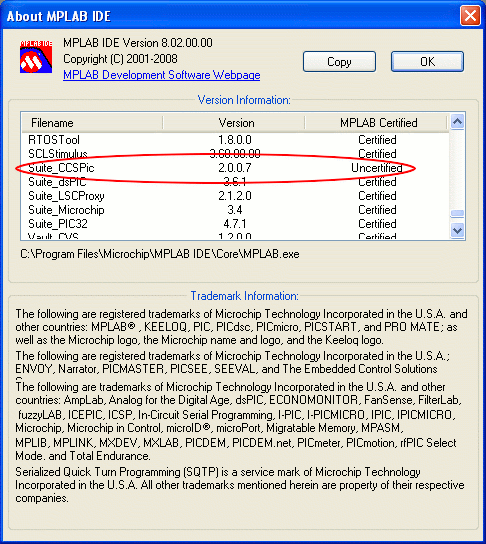Click Certified cell in Suite_Microchip row
486x544 pixels.
coord(377,210)
